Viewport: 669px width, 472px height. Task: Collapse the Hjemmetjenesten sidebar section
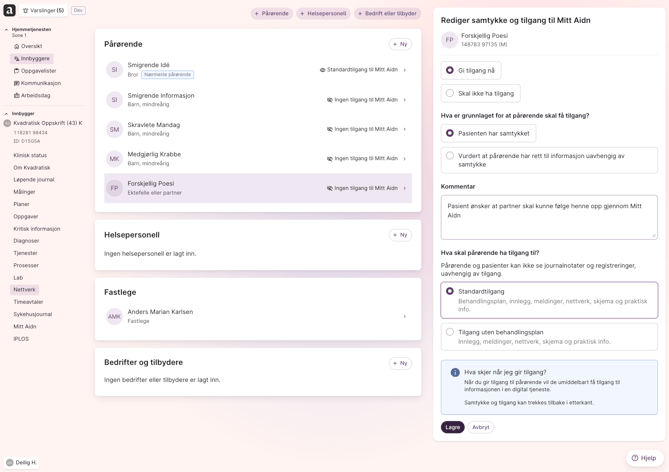pyautogui.click(x=6, y=30)
